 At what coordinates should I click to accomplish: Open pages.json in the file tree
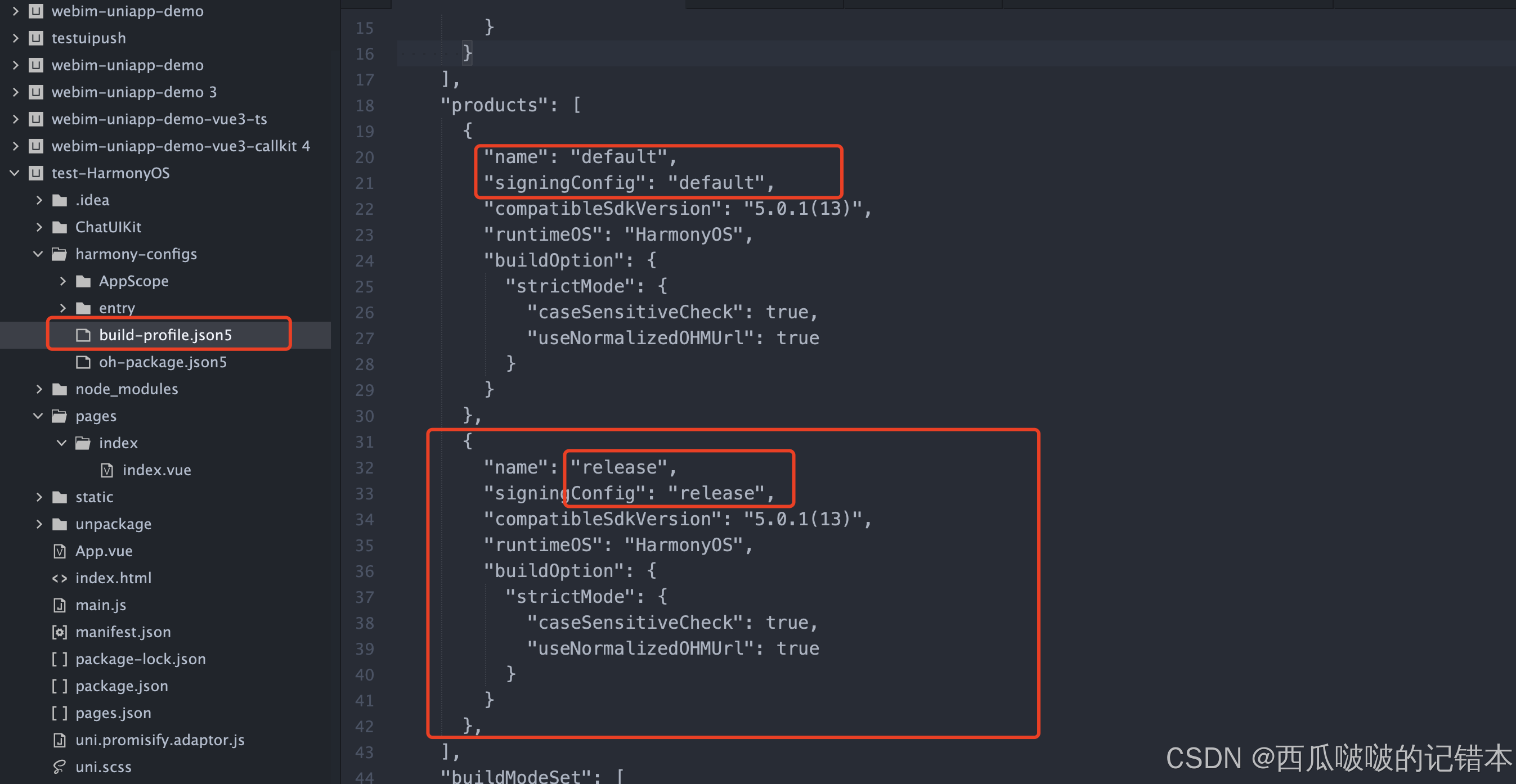pos(113,713)
